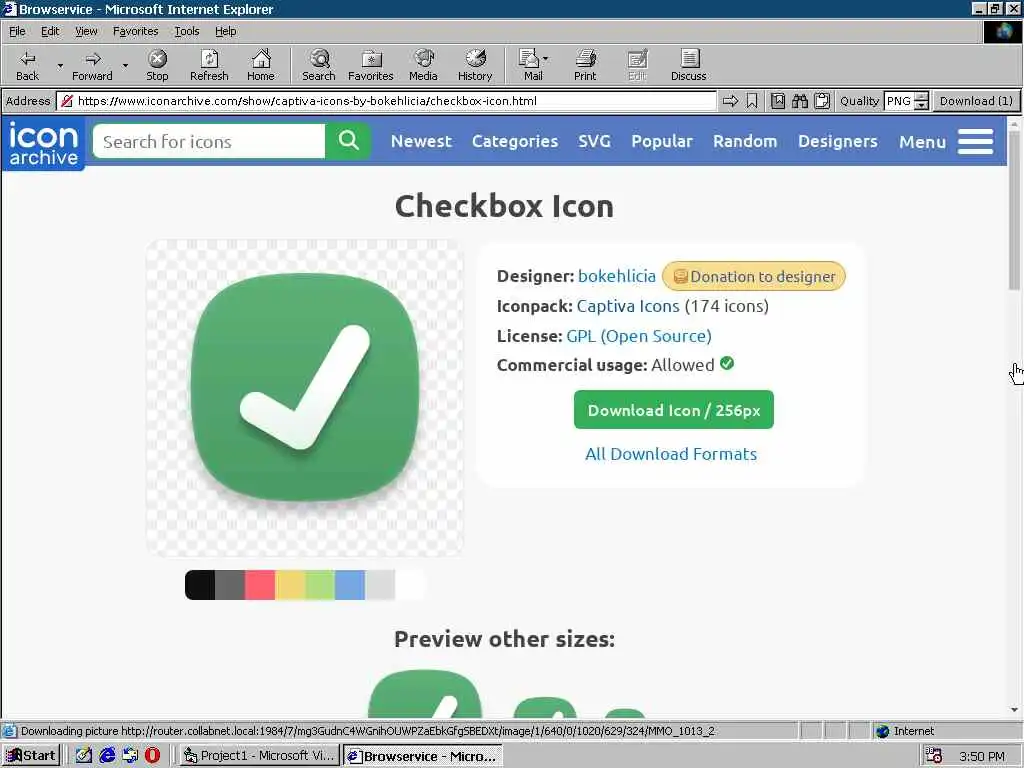The width and height of the screenshot is (1024, 768).
Task: Open the GPL (Open Source) license link
Action: tap(639, 336)
